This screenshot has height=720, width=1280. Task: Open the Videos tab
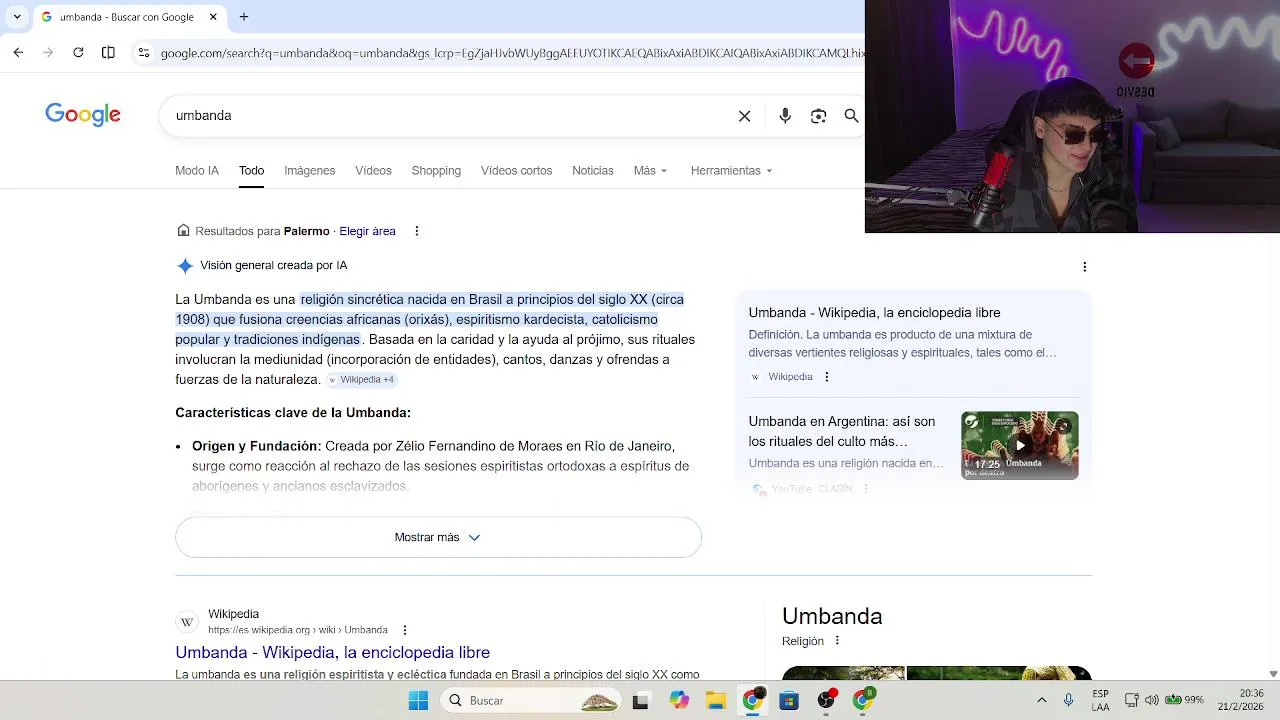(x=373, y=170)
